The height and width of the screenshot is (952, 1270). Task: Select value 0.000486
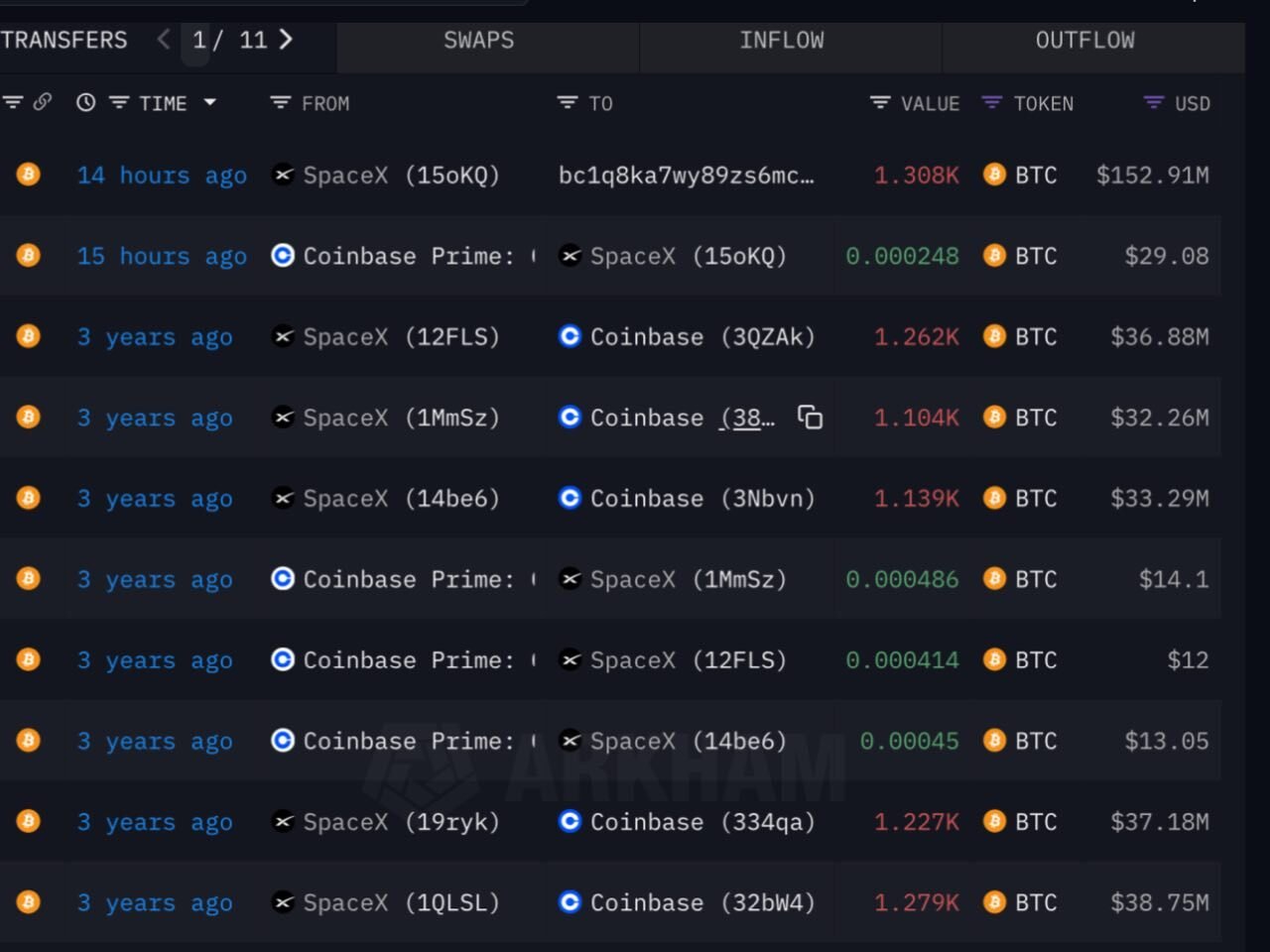[x=903, y=579]
